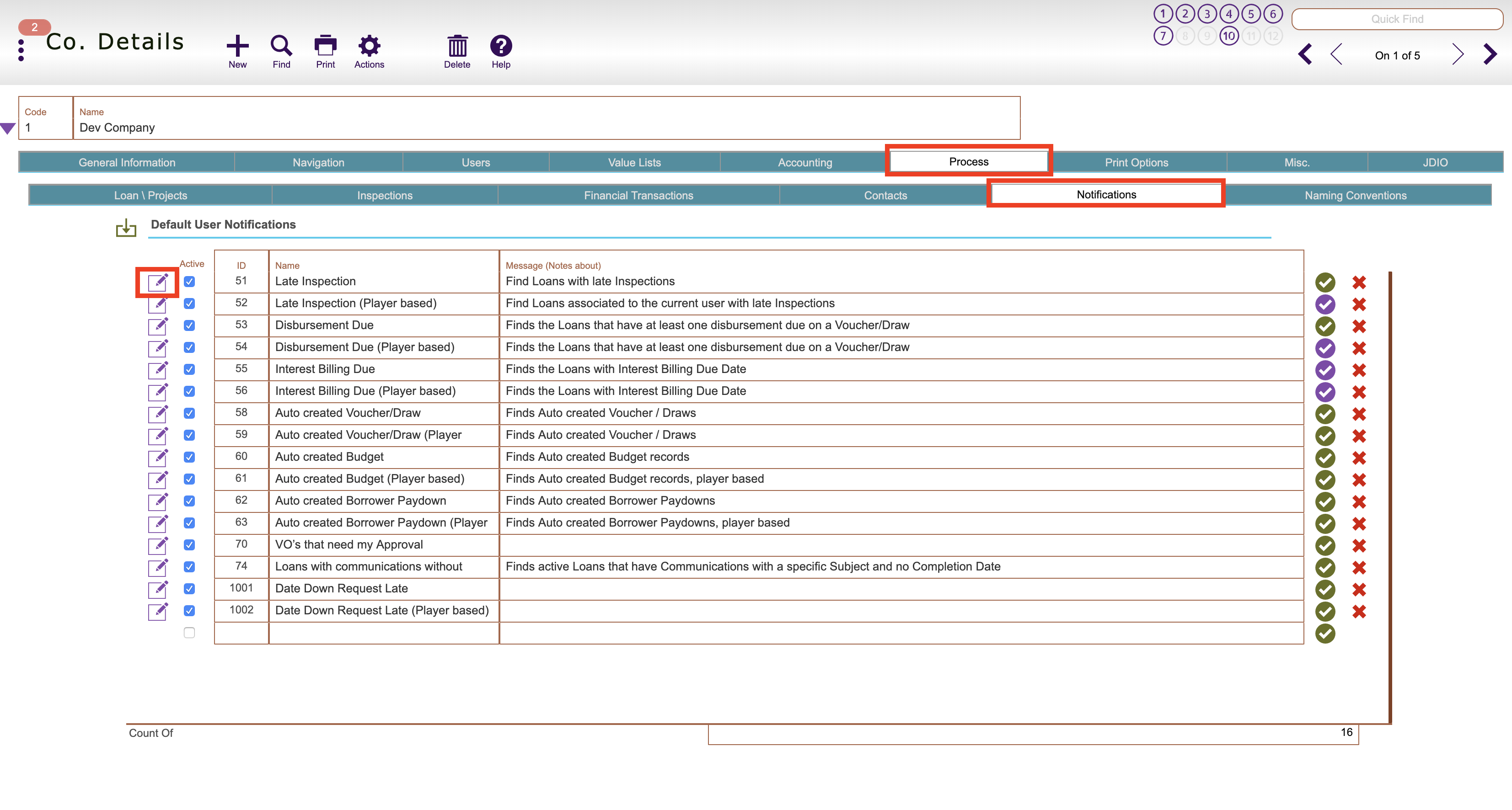Open Help question mark icon
This screenshot has height=810, width=1512.
click(x=501, y=46)
